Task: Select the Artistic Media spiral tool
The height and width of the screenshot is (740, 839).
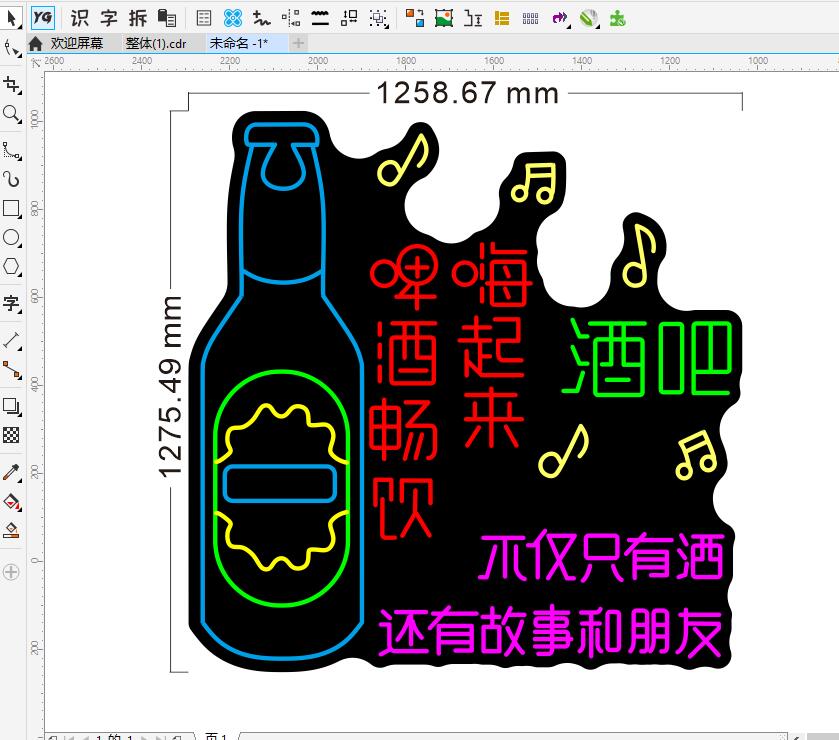Action: pos(12,179)
